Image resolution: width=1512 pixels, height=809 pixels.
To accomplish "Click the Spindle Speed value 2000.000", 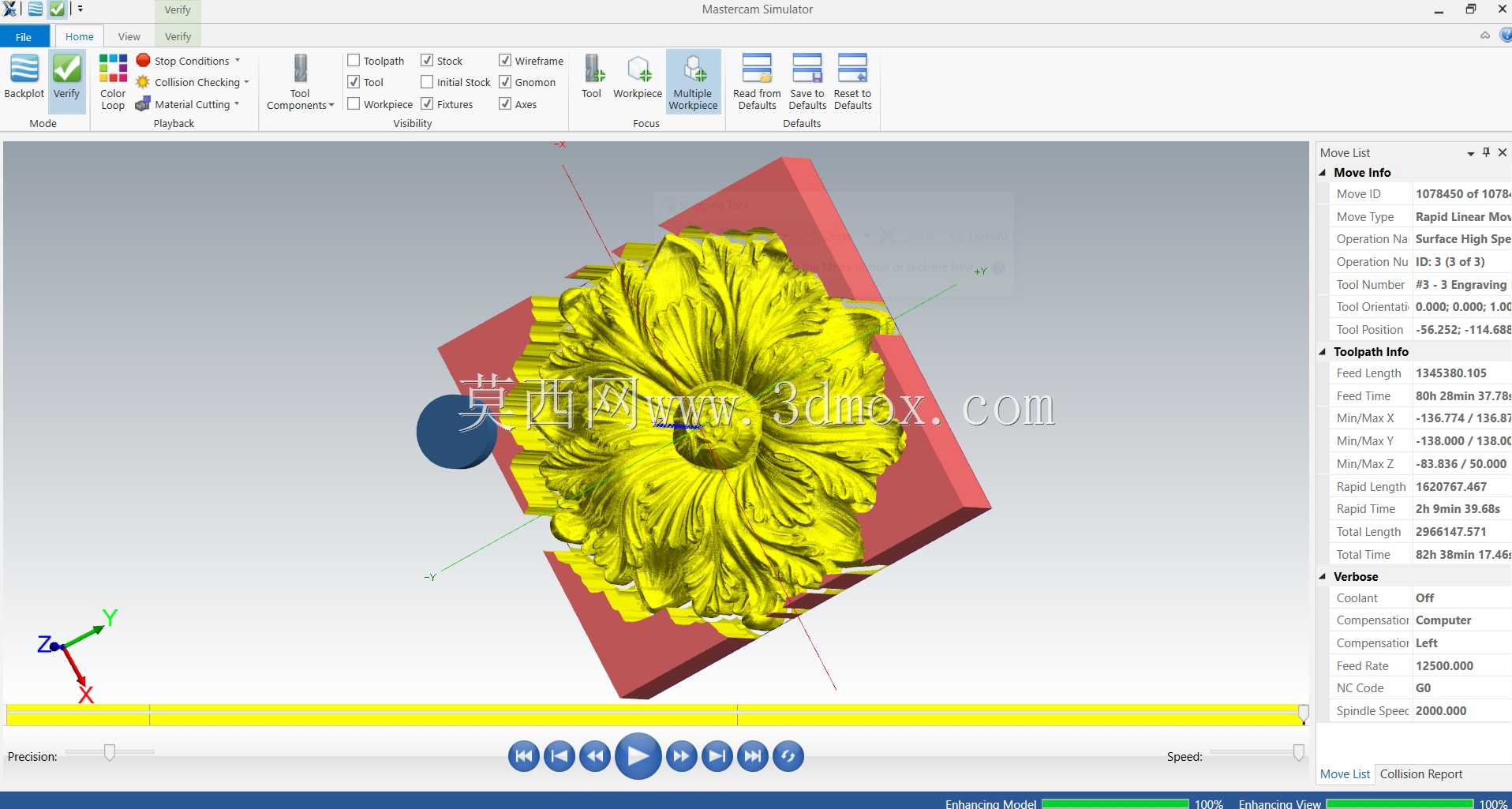I will (1441, 710).
